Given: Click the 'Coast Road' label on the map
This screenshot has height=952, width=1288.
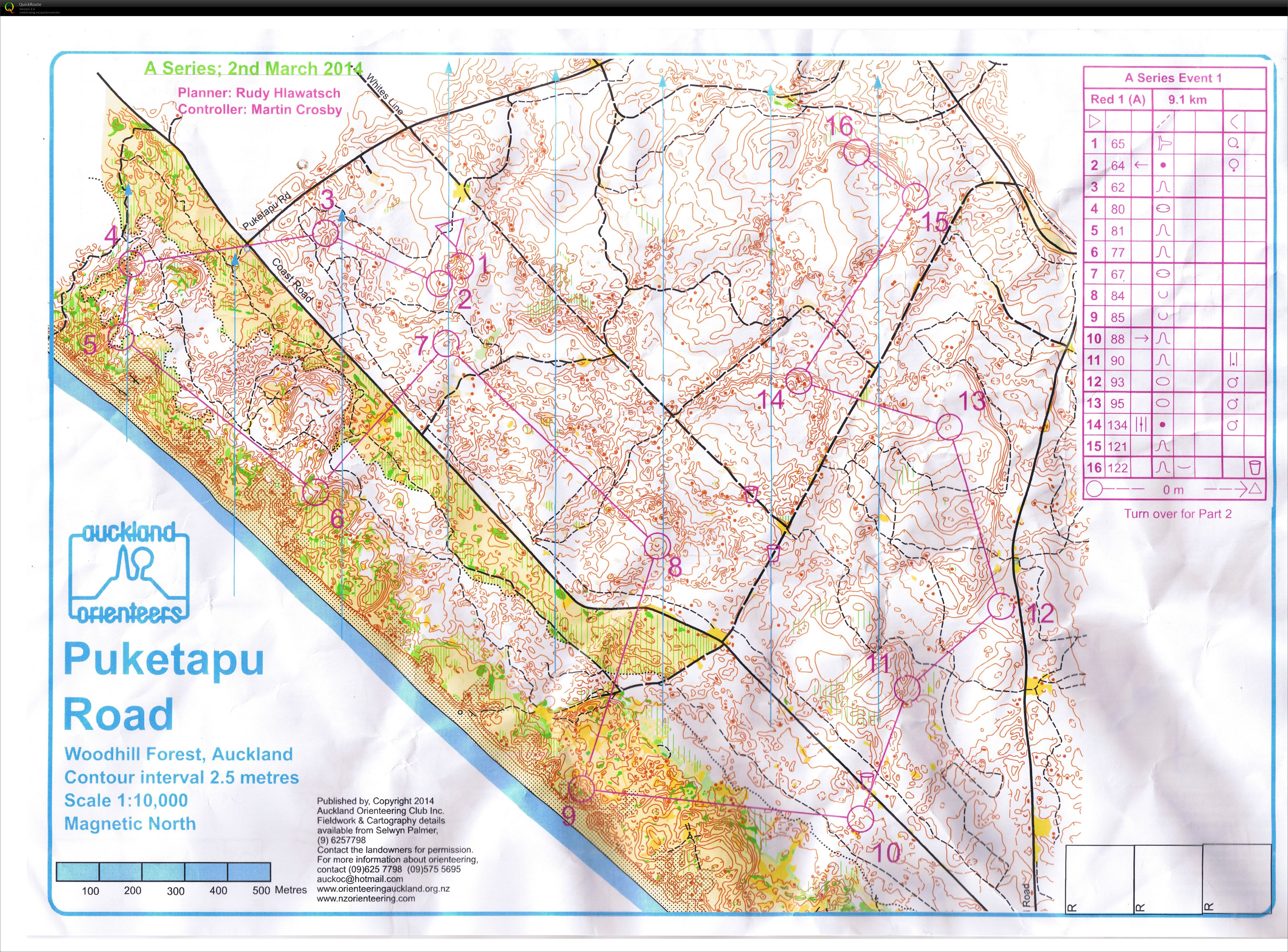Looking at the screenshot, I should pyautogui.click(x=292, y=281).
